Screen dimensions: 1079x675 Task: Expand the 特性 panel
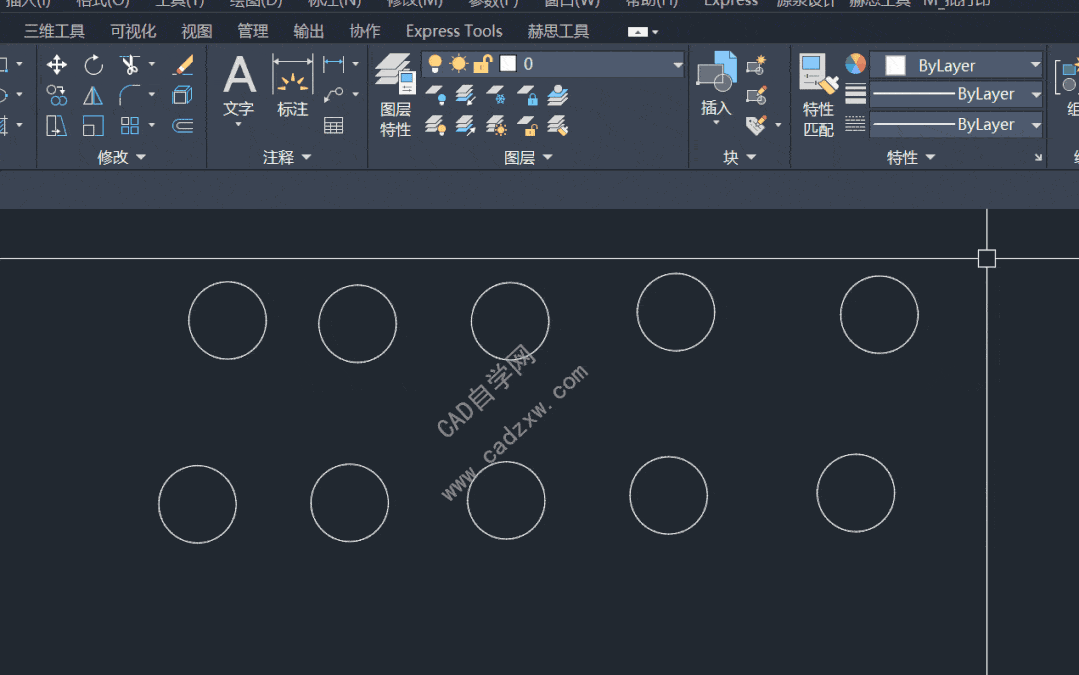click(910, 158)
